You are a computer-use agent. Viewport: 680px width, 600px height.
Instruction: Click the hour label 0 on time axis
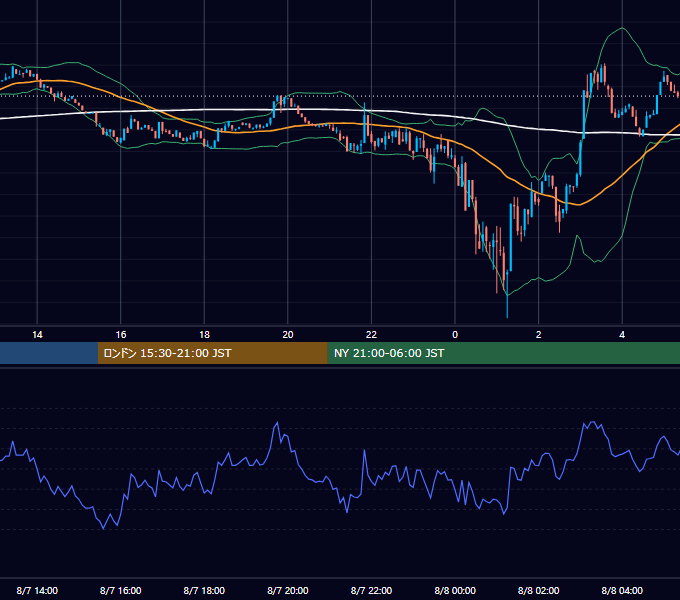click(455, 335)
